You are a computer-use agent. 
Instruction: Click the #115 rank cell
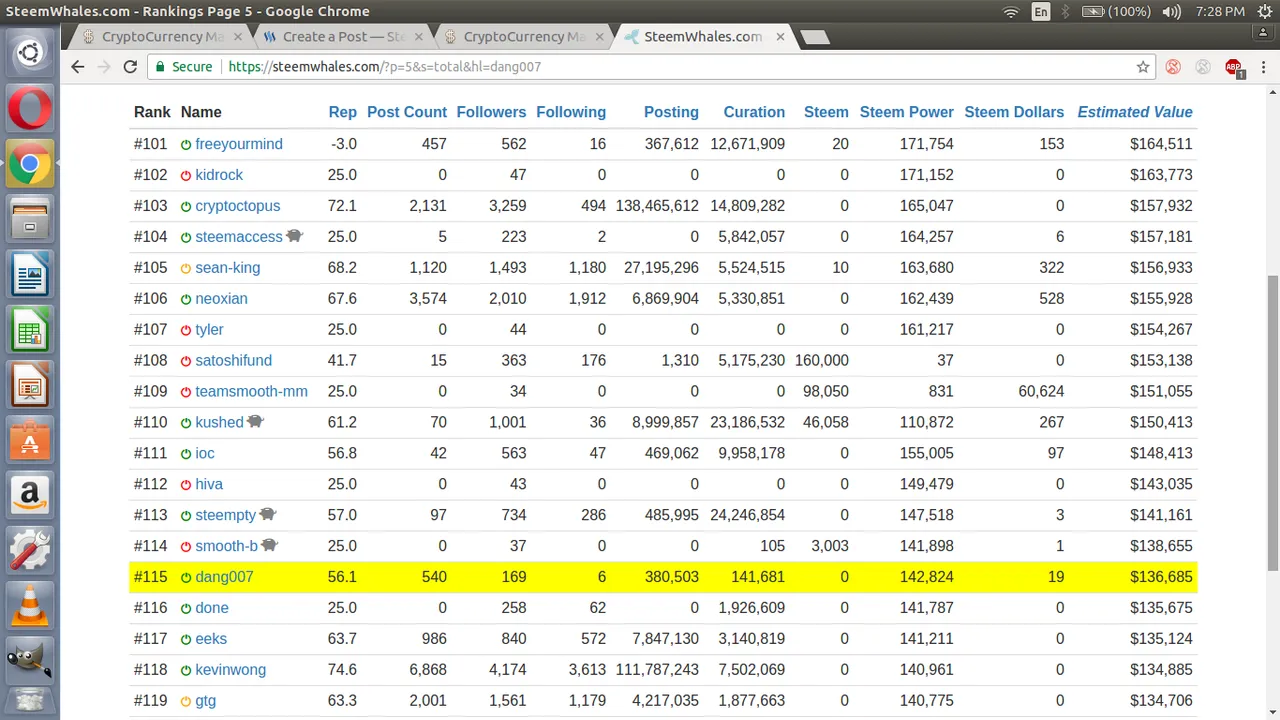pos(150,577)
